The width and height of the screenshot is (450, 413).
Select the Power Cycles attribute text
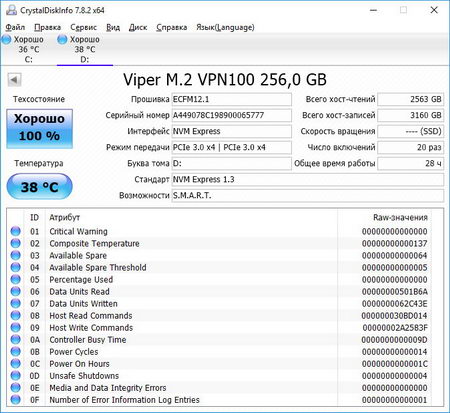(x=74, y=351)
